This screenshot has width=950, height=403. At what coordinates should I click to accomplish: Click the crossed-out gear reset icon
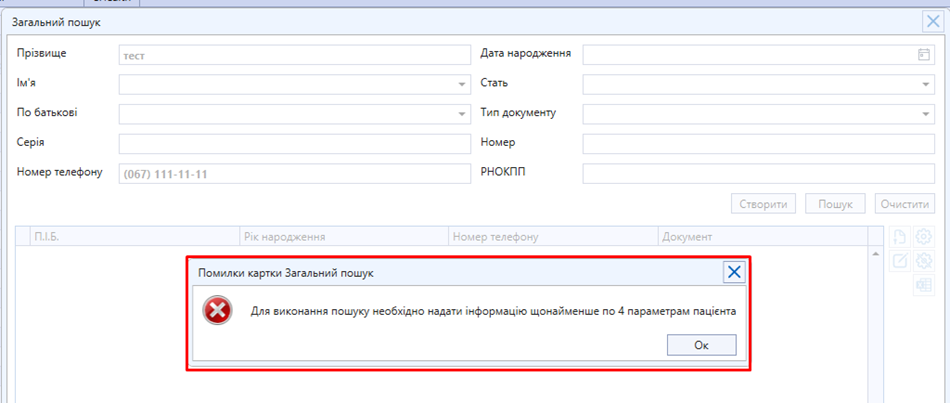tap(924, 261)
